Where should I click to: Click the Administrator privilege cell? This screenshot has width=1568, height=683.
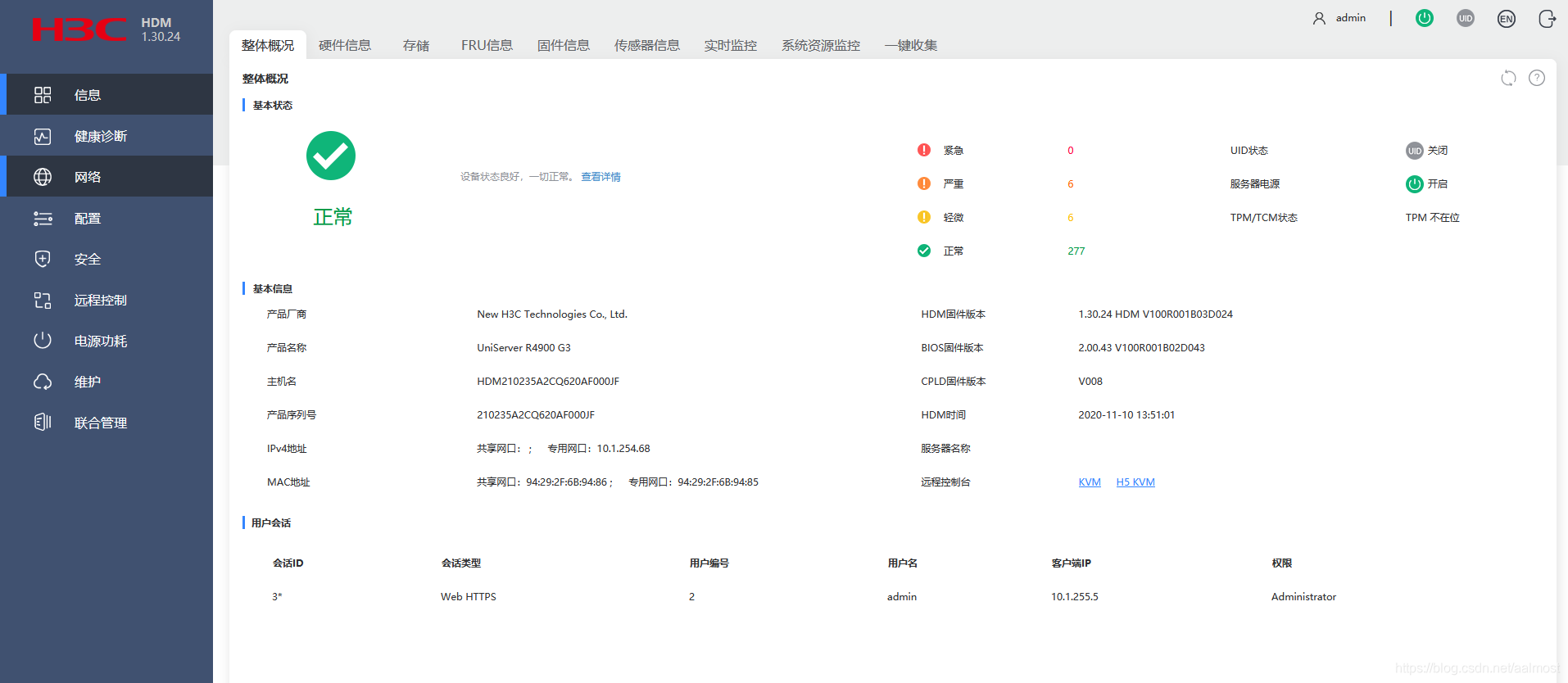pyautogui.click(x=1303, y=597)
